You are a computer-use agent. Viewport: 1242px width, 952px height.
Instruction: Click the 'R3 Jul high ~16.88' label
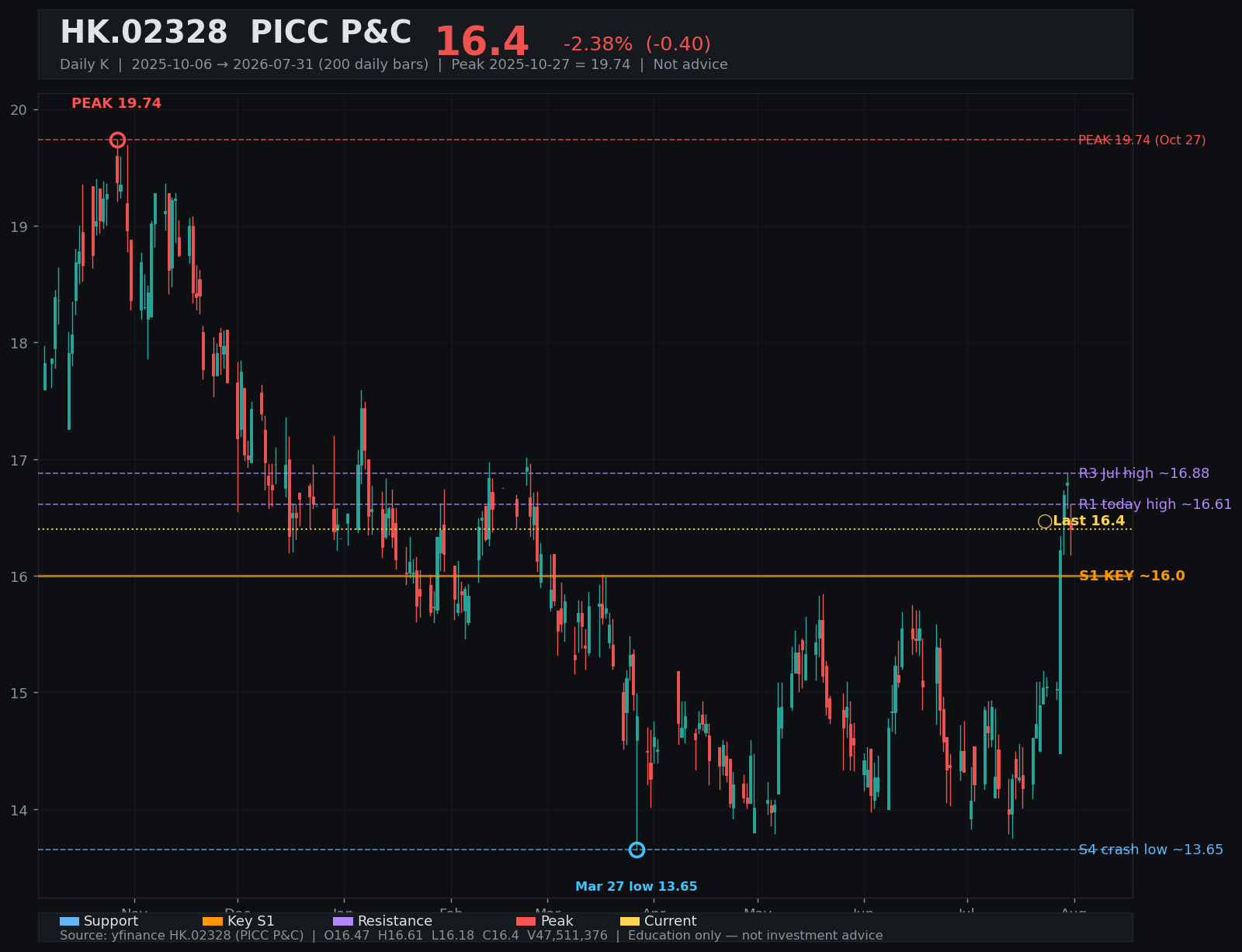(x=1144, y=473)
